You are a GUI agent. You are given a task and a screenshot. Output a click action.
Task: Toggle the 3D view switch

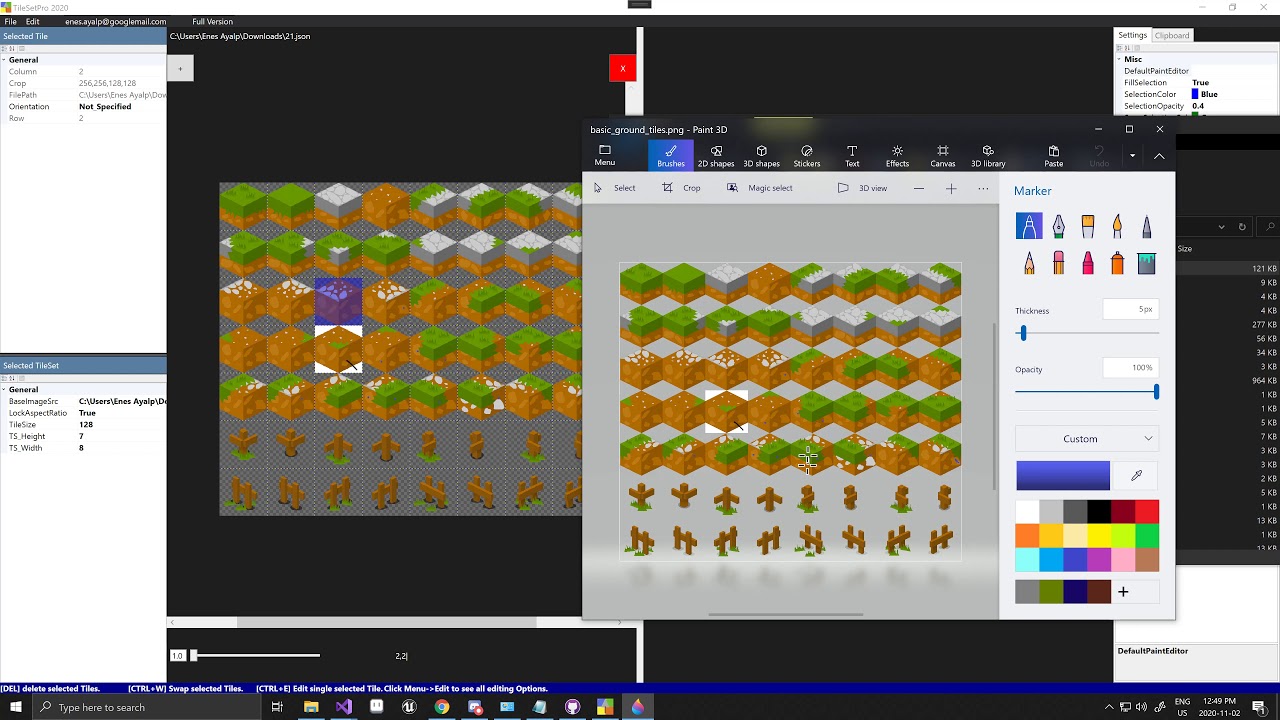[863, 188]
